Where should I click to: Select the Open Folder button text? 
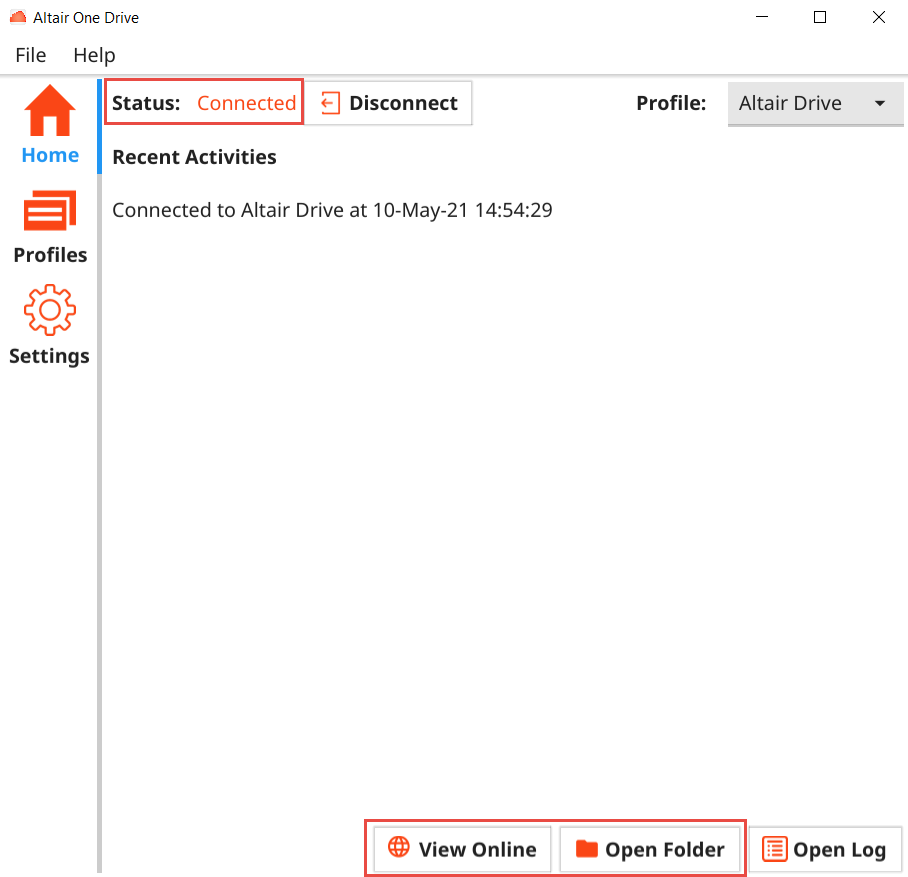[664, 850]
